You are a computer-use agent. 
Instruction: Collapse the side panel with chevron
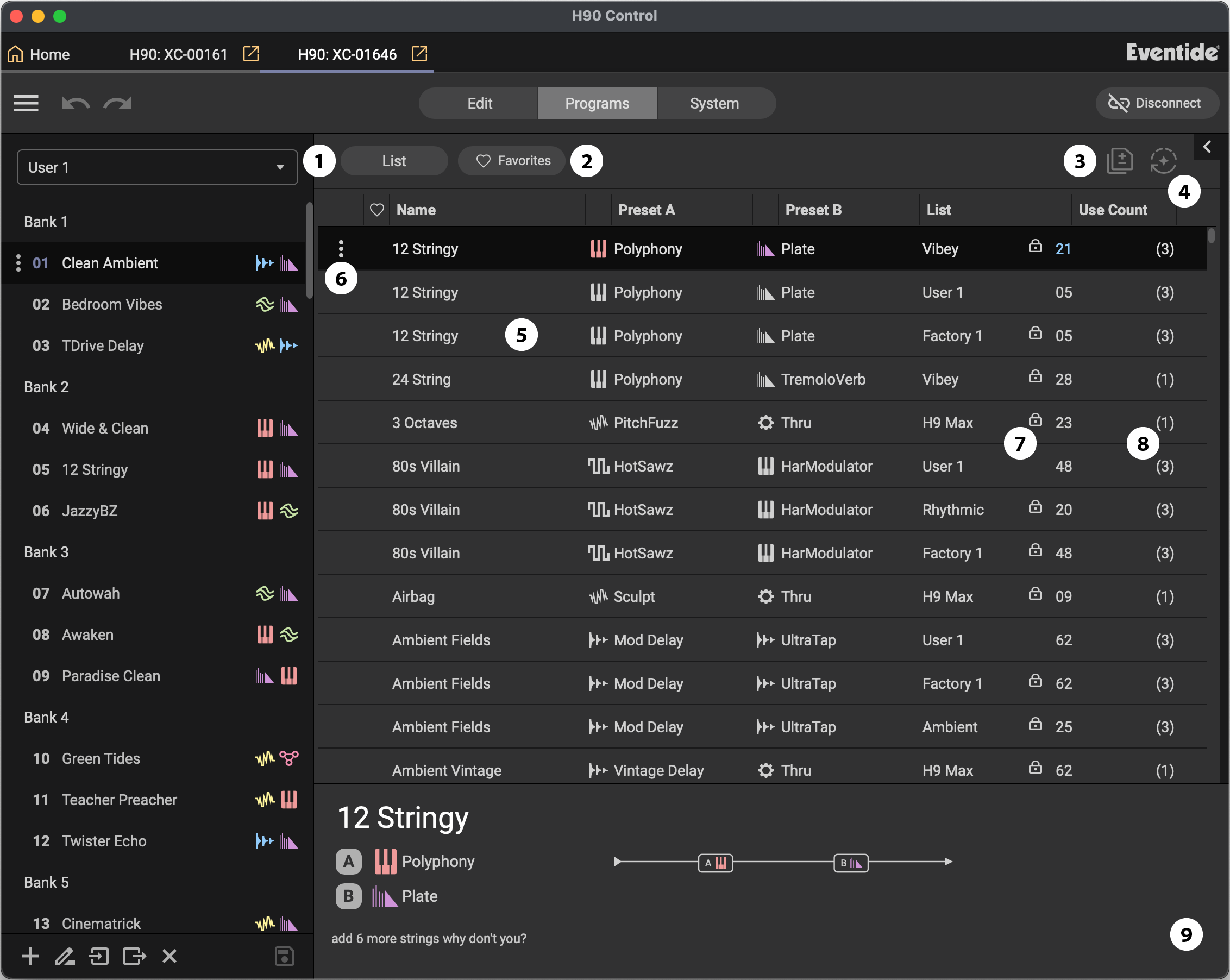[x=1207, y=147]
